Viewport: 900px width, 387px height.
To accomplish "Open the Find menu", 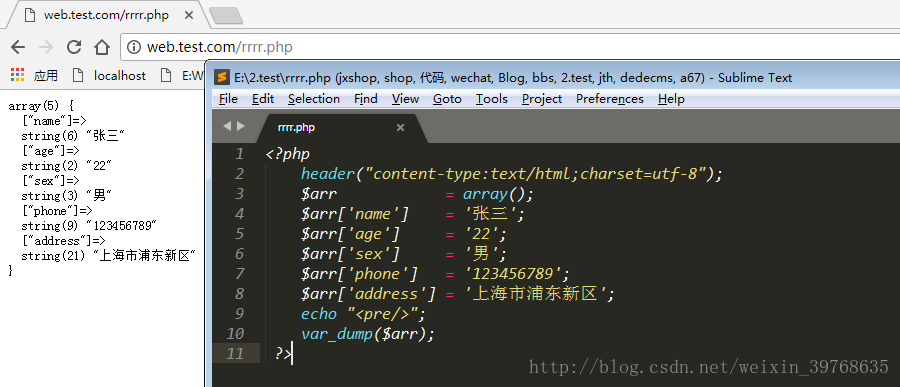I will coord(366,99).
